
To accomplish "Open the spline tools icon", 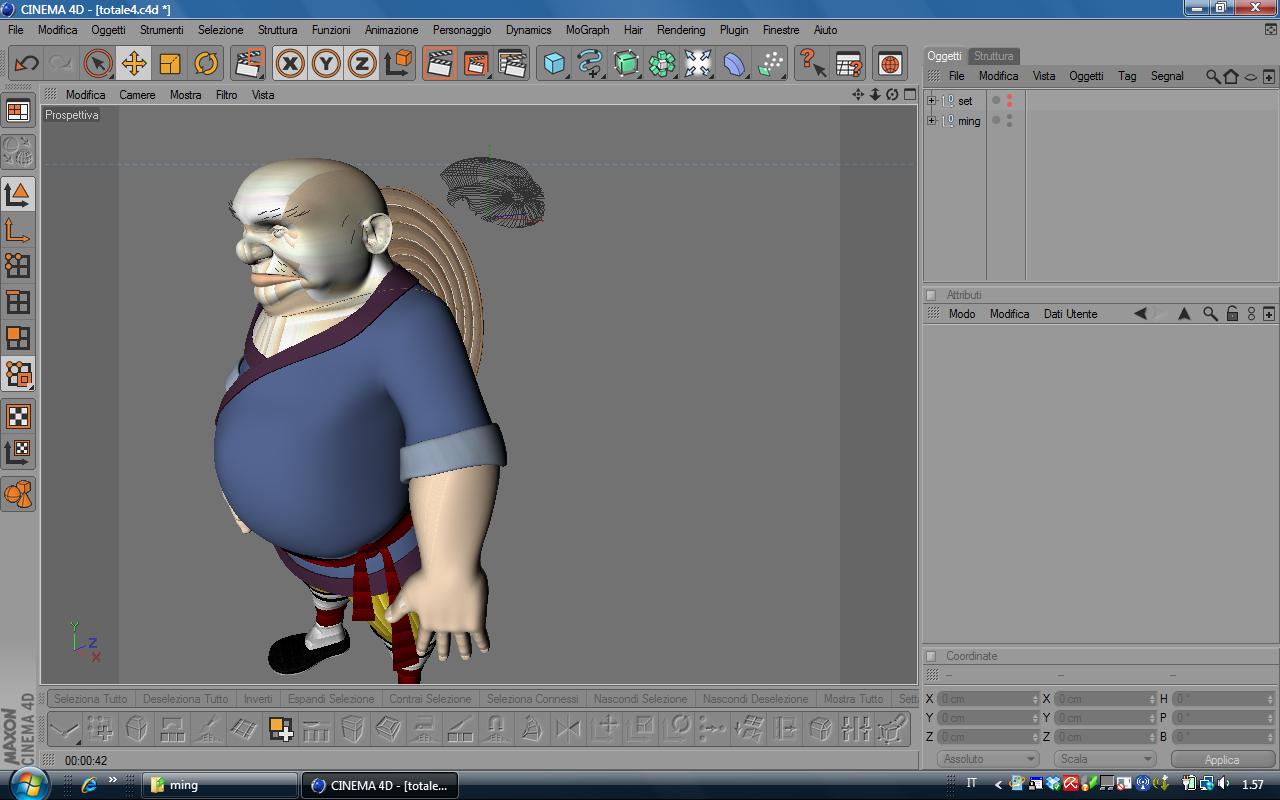I will point(590,64).
